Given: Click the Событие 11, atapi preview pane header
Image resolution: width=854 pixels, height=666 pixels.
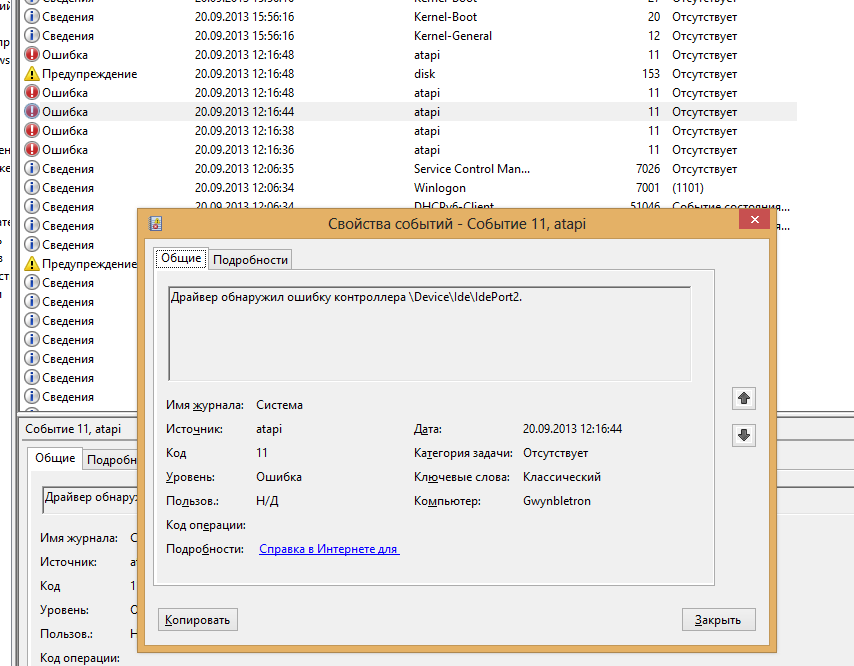Looking at the screenshot, I should coord(73,429).
